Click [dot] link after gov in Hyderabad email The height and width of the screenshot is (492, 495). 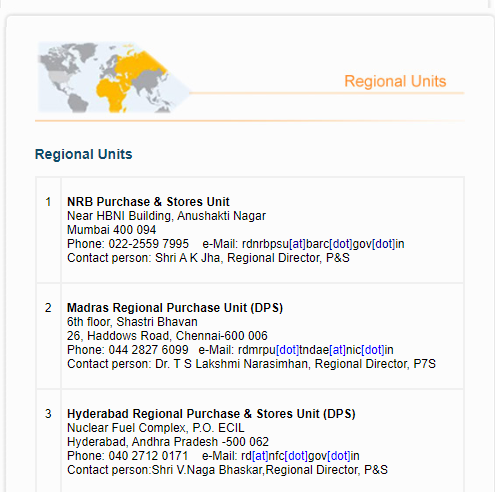pyautogui.click(x=339, y=456)
